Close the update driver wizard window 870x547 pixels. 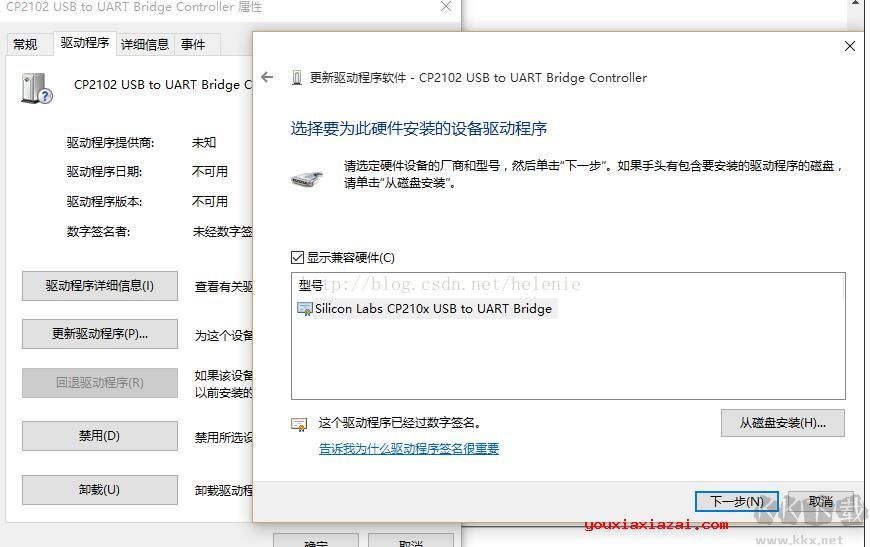coord(849,46)
